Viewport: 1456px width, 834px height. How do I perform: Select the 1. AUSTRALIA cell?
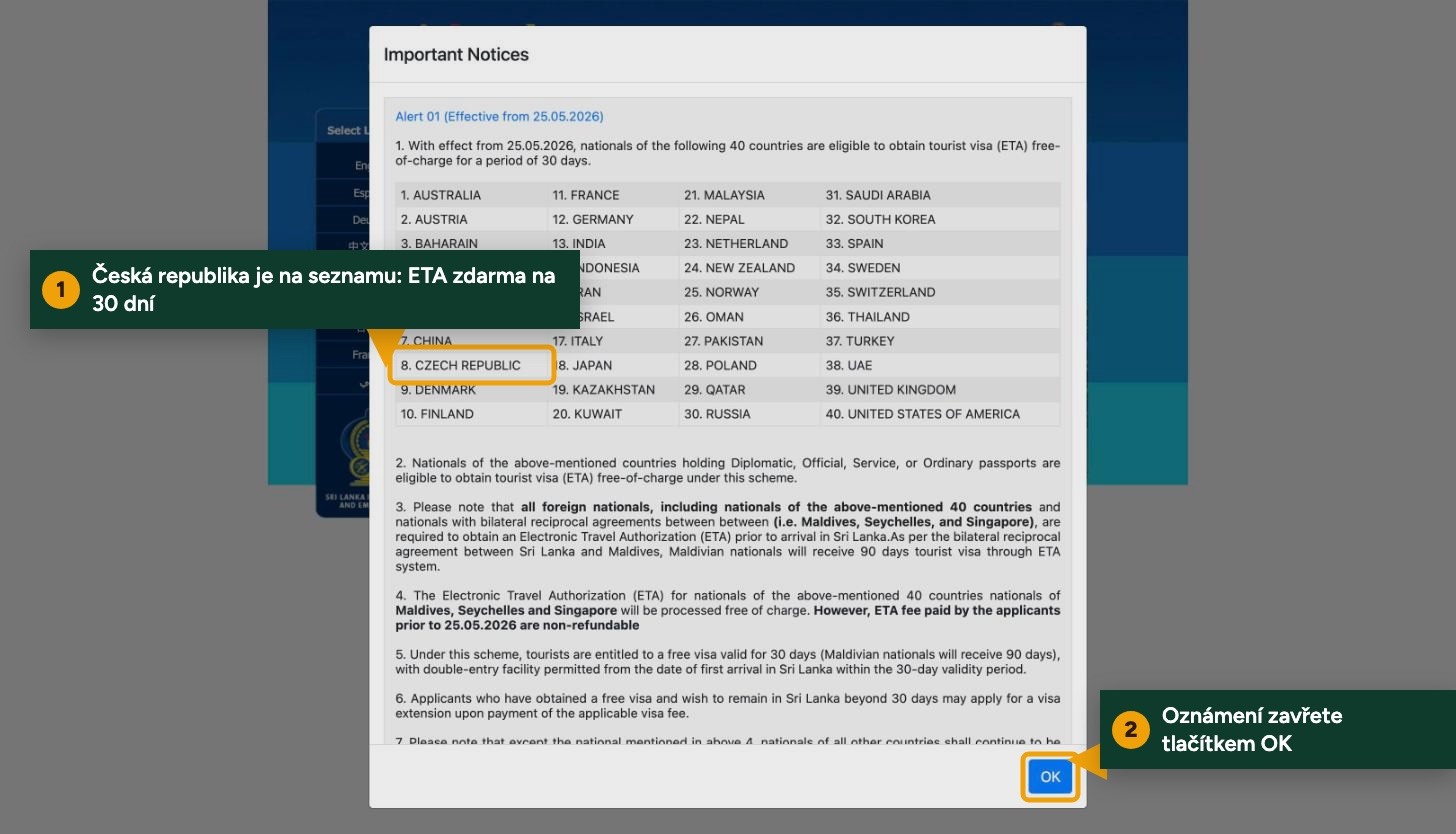click(472, 195)
